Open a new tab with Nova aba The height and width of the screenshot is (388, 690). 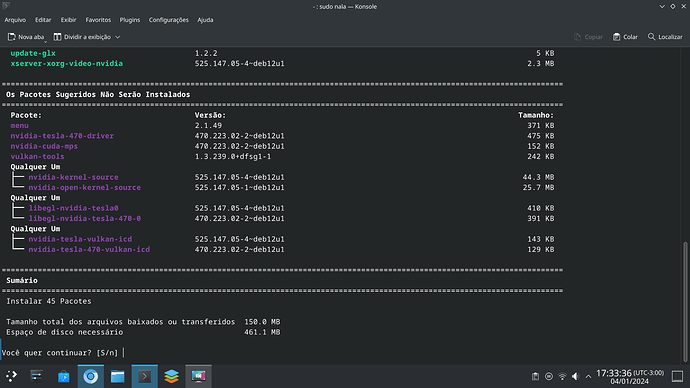26,37
